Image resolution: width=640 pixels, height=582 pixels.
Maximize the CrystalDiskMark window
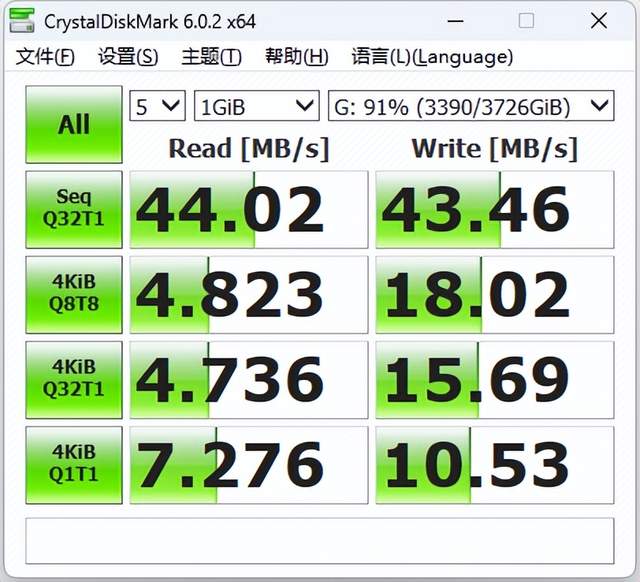pyautogui.click(x=526, y=21)
